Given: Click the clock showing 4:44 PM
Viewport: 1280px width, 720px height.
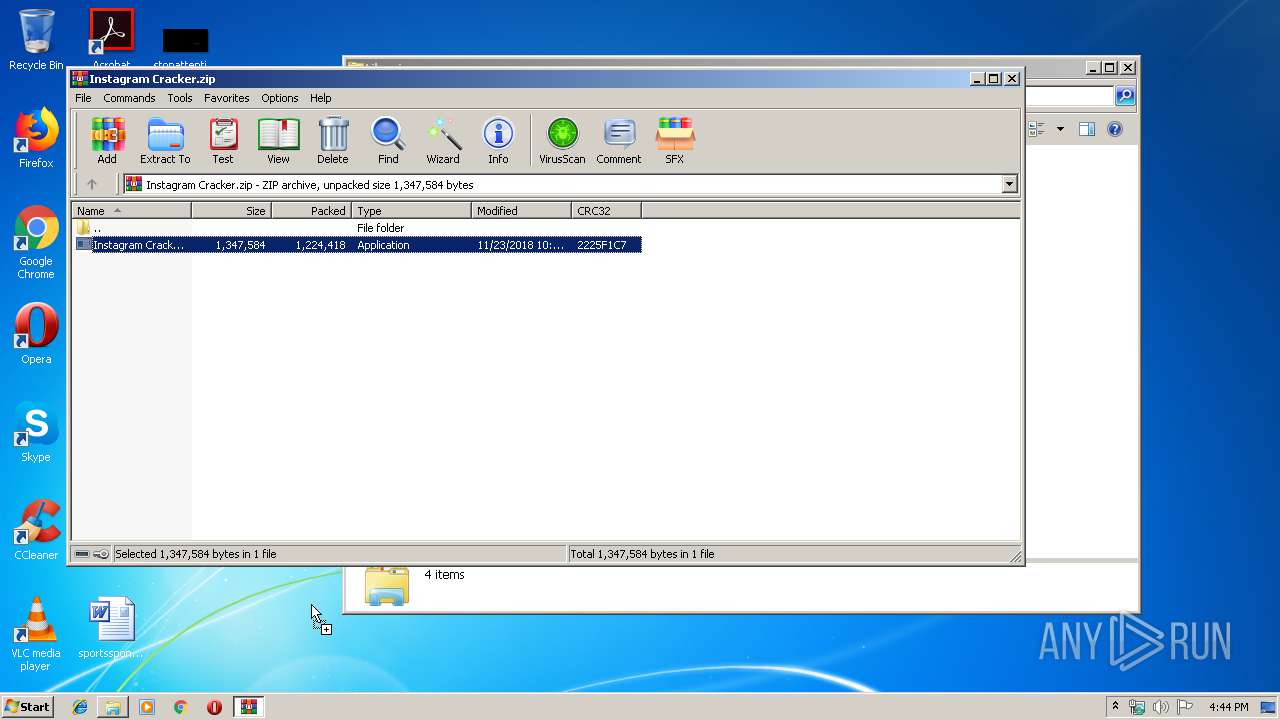Looking at the screenshot, I should coord(1228,707).
